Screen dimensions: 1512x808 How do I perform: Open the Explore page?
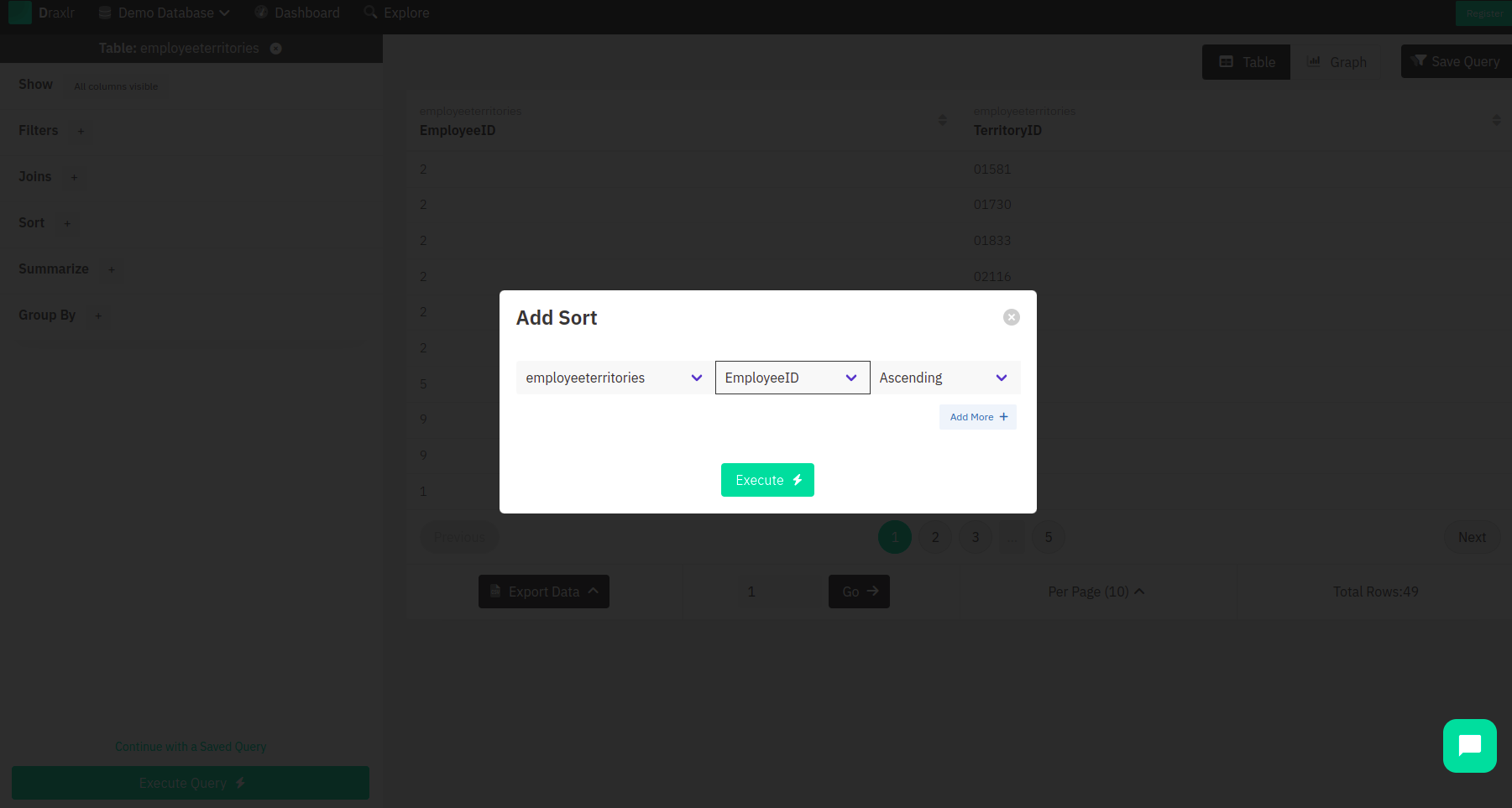[x=396, y=13]
